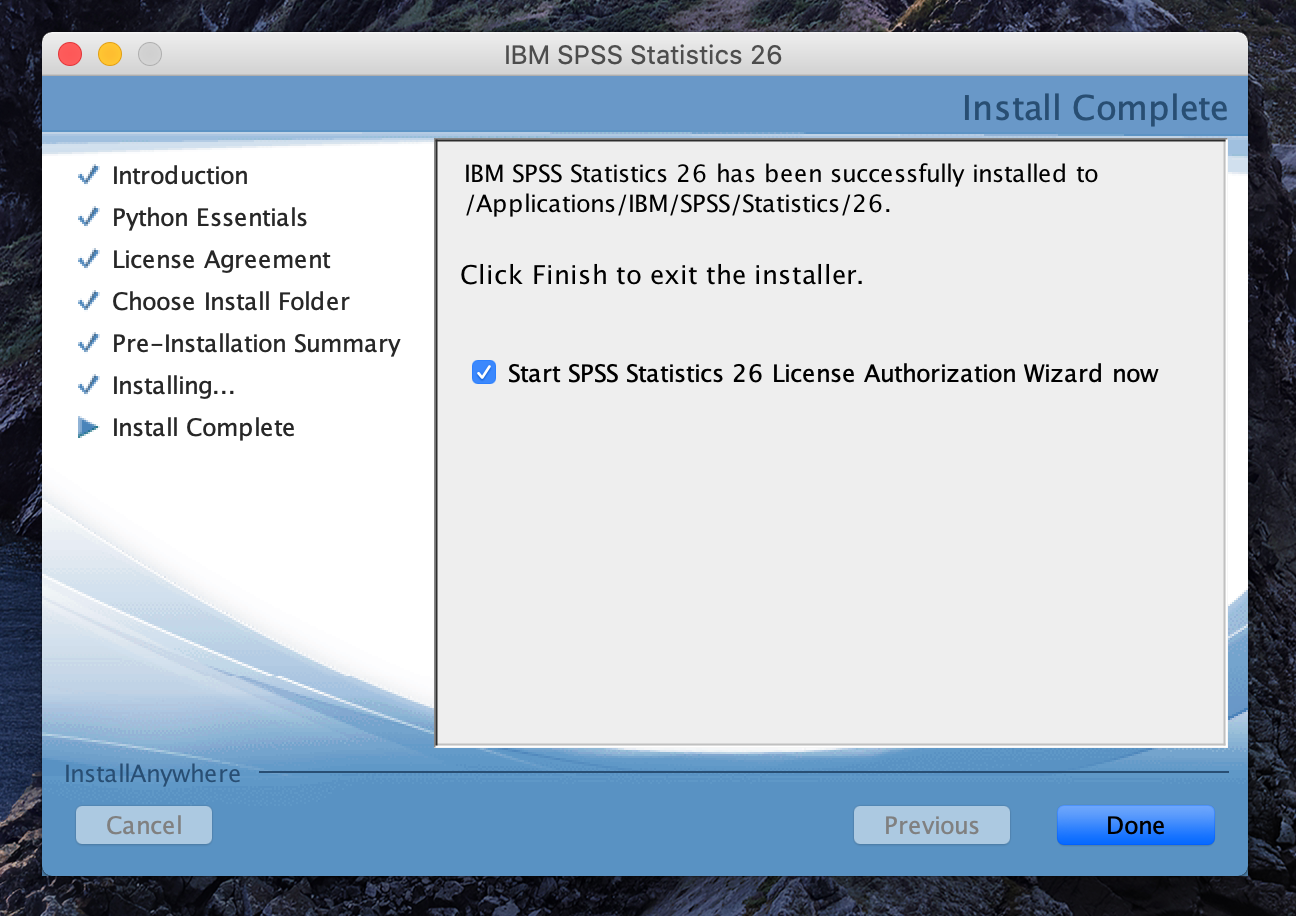The width and height of the screenshot is (1296, 916).
Task: Click the Install Complete header title
Action: click(1094, 108)
